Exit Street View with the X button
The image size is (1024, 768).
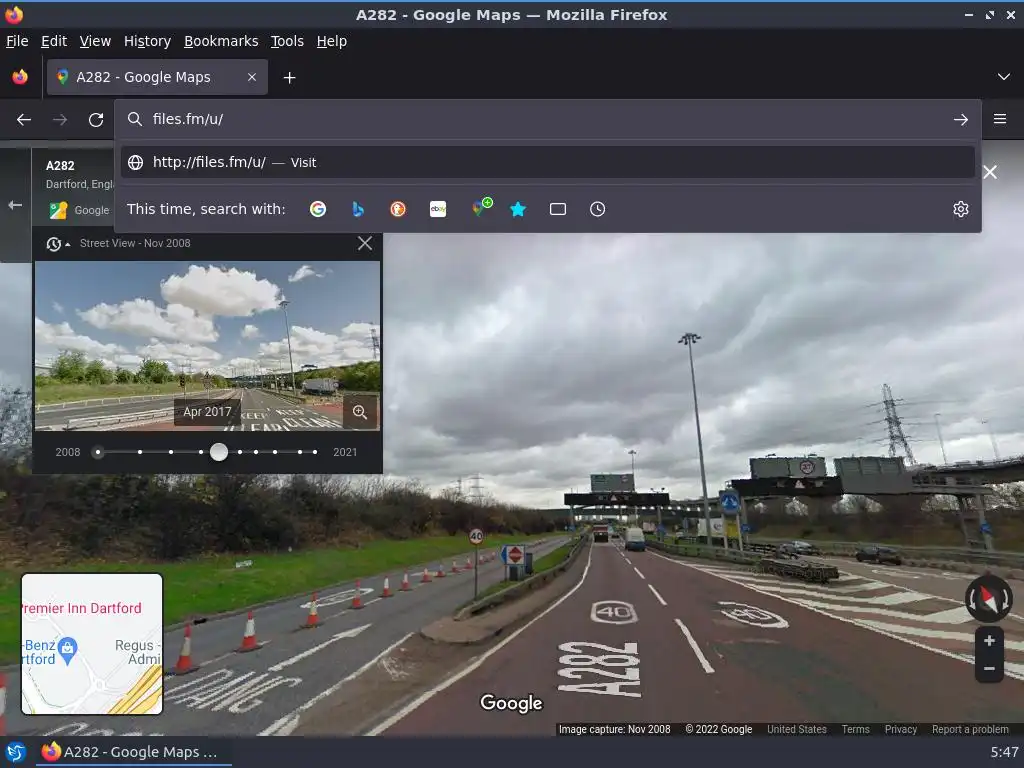pos(990,172)
